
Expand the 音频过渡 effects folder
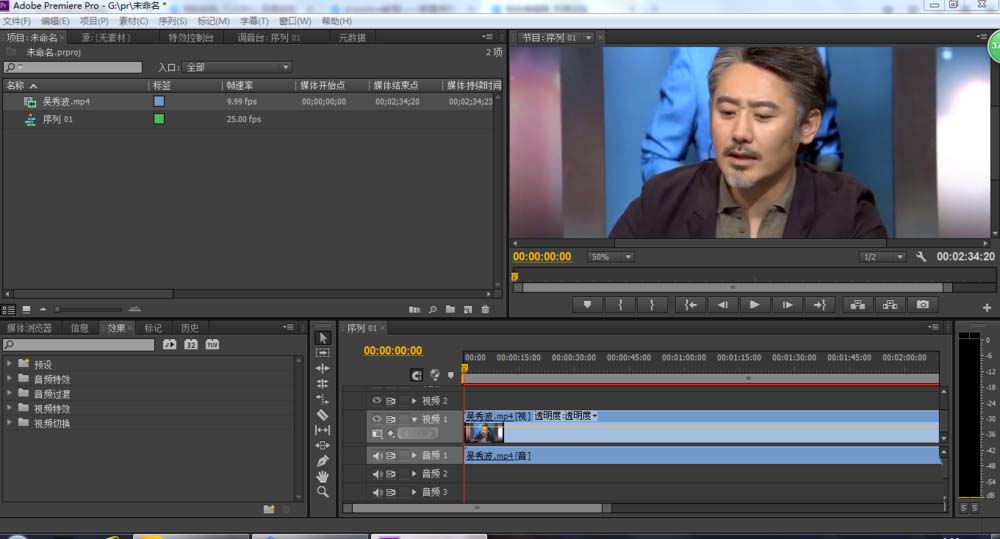click(x=9, y=392)
